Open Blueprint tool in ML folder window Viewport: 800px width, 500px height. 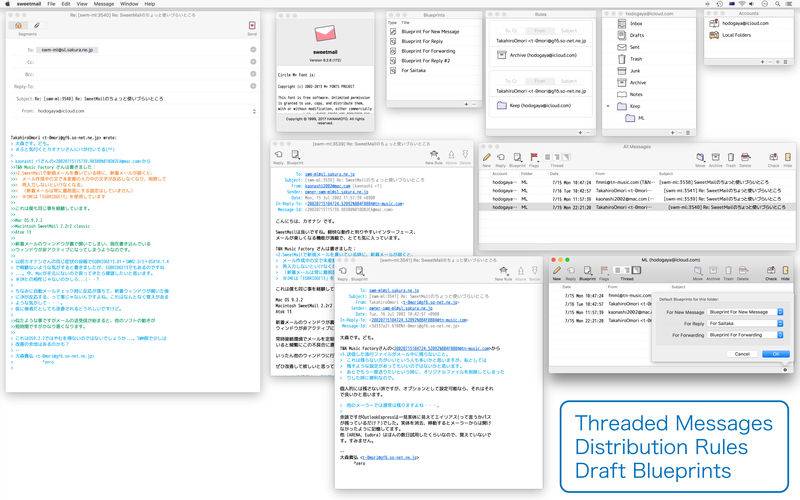pyautogui.click(x=587, y=270)
